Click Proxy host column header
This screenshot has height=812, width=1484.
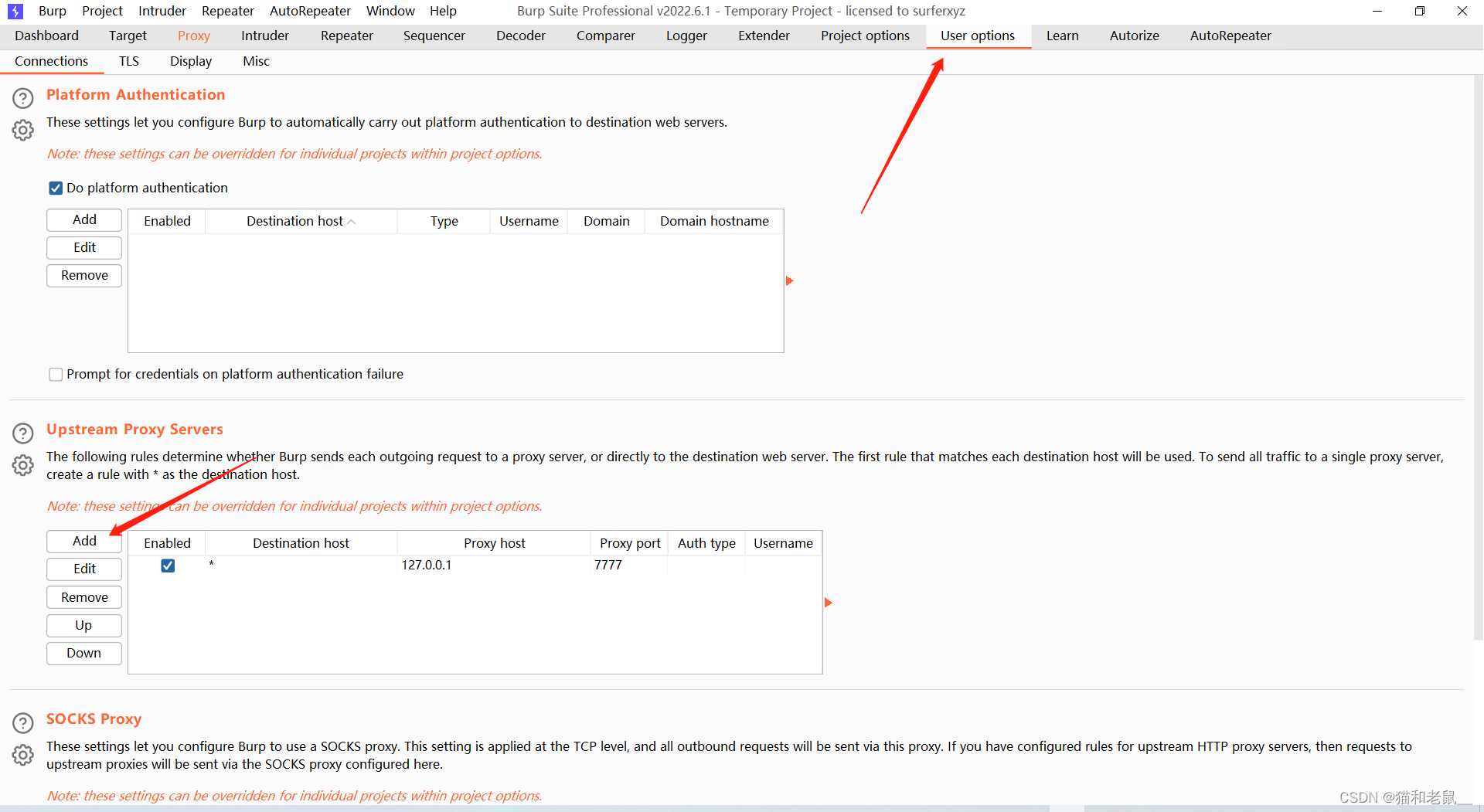click(494, 543)
